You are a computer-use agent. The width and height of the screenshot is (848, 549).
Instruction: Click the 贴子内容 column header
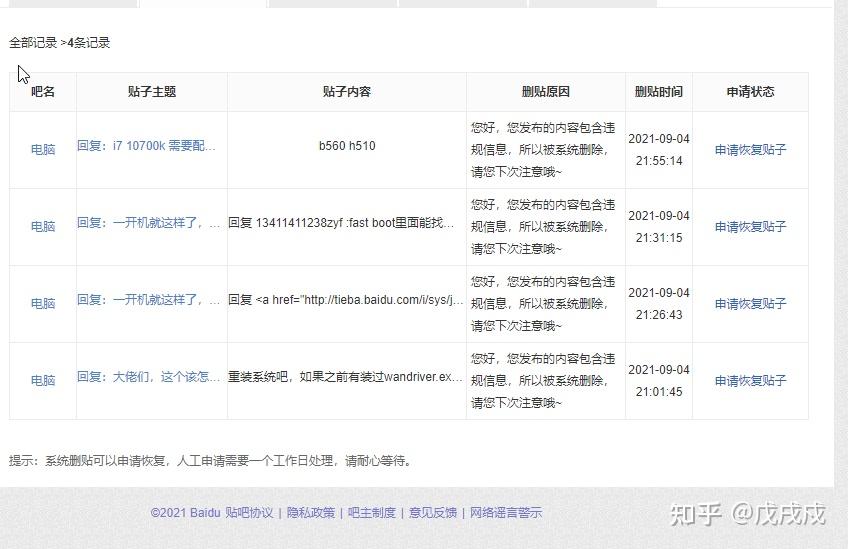point(347,92)
